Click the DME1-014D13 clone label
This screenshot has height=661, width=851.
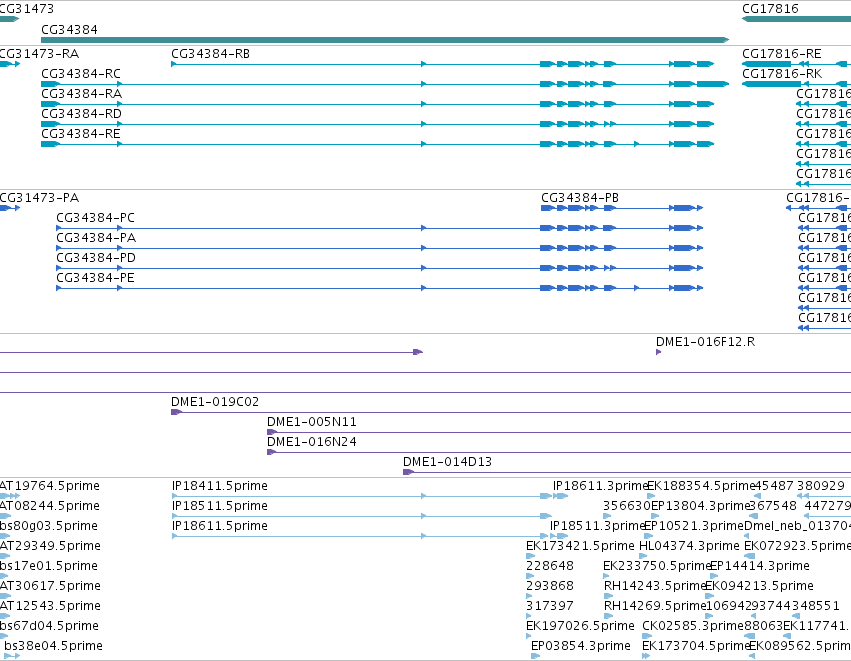pyautogui.click(x=447, y=462)
